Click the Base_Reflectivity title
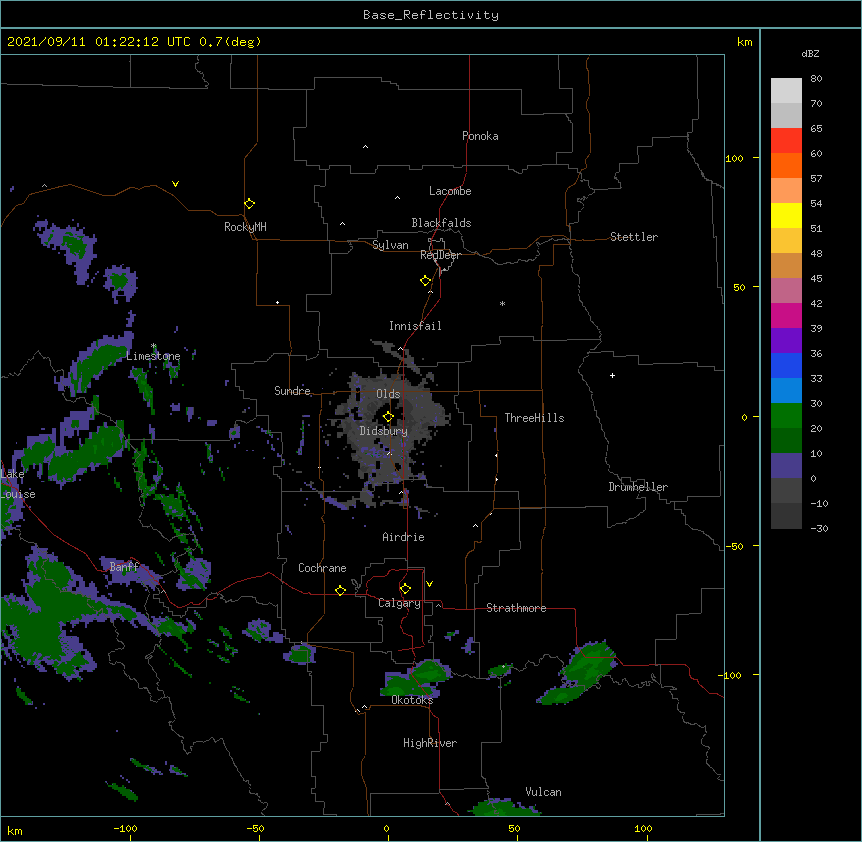This screenshot has width=862, height=842. (x=431, y=15)
